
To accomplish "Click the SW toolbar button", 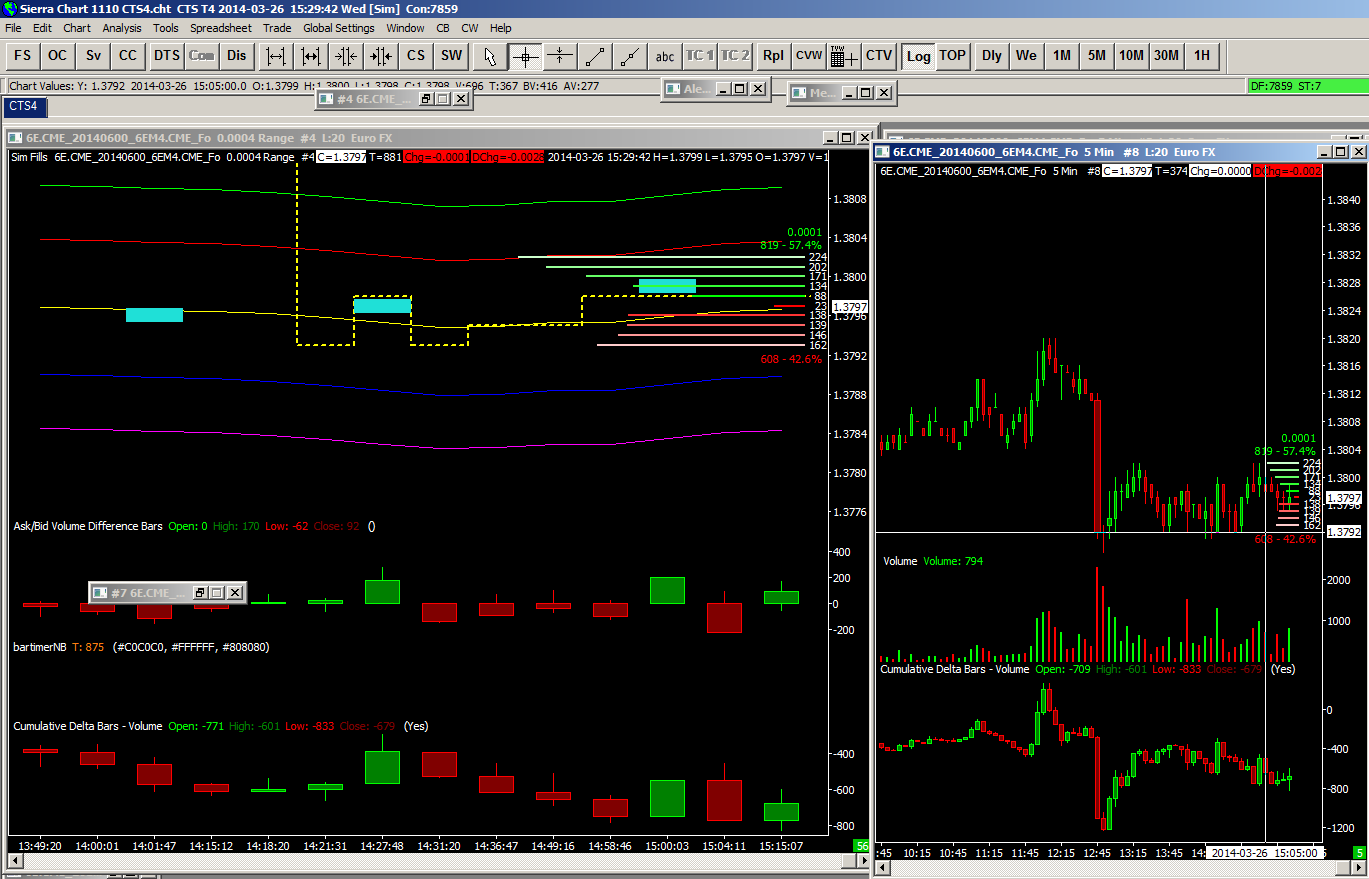I will (452, 56).
